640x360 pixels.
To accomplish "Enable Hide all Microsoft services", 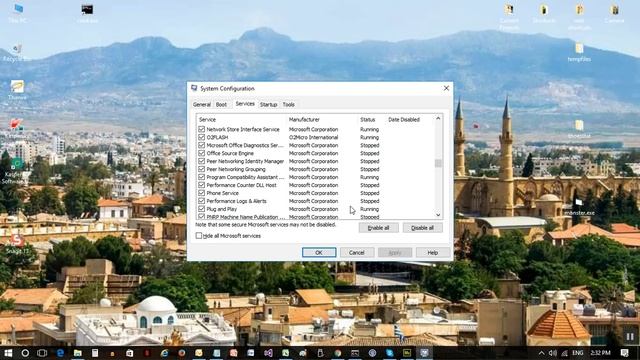I will [199, 236].
